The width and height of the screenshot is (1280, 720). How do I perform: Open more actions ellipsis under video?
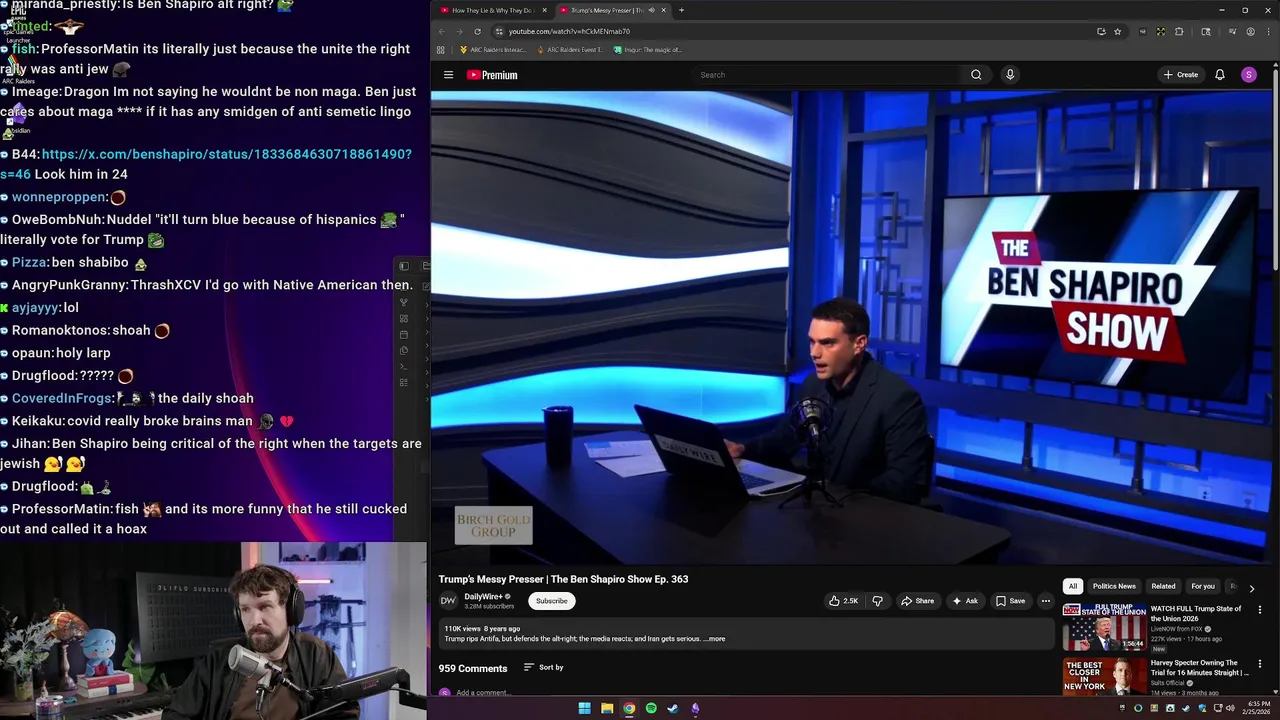point(1045,601)
